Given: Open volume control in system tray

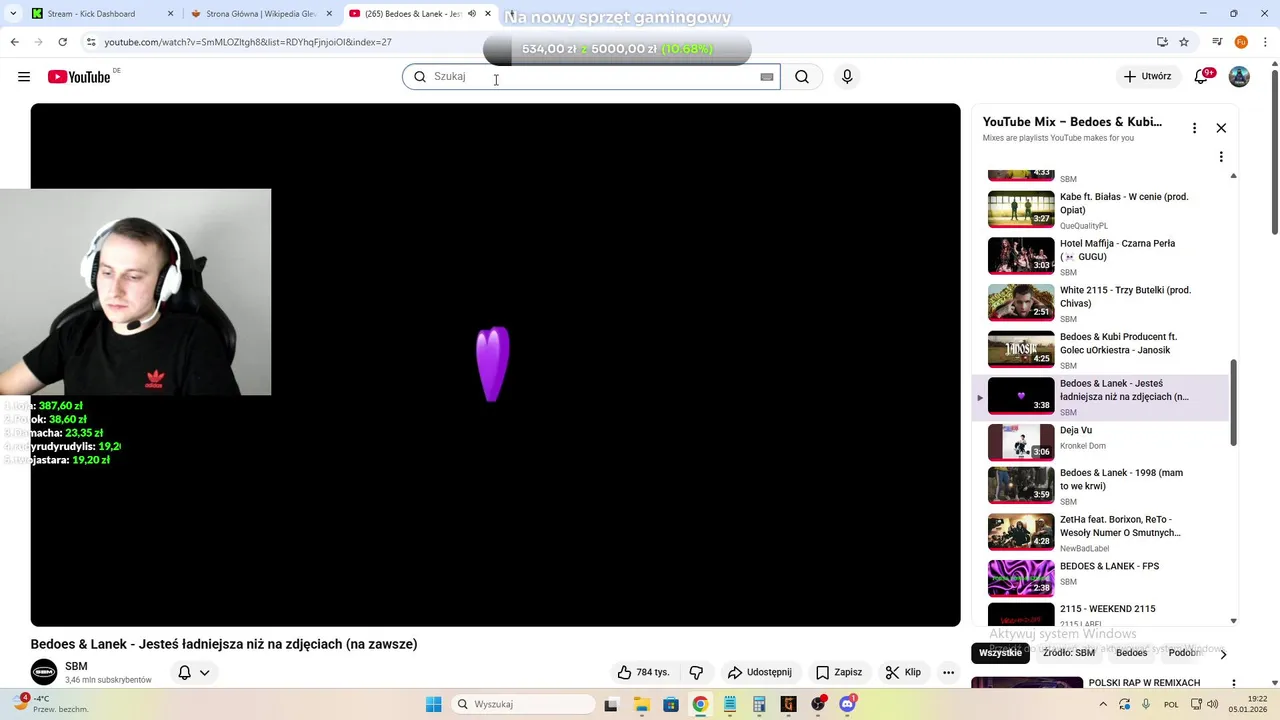Looking at the screenshot, I should pyautogui.click(x=1214, y=704).
